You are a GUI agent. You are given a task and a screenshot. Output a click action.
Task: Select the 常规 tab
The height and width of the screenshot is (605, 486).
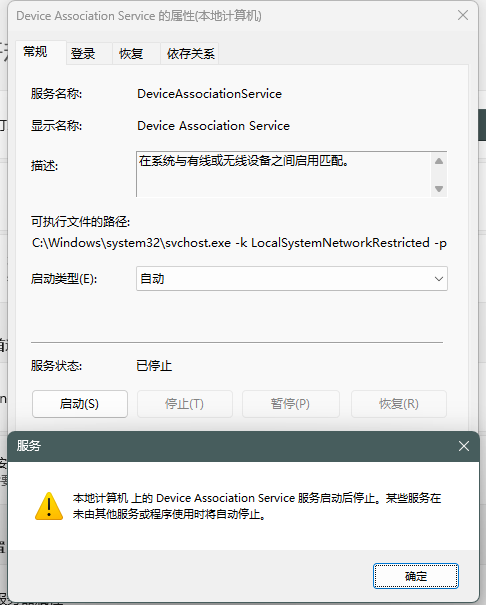click(35, 52)
